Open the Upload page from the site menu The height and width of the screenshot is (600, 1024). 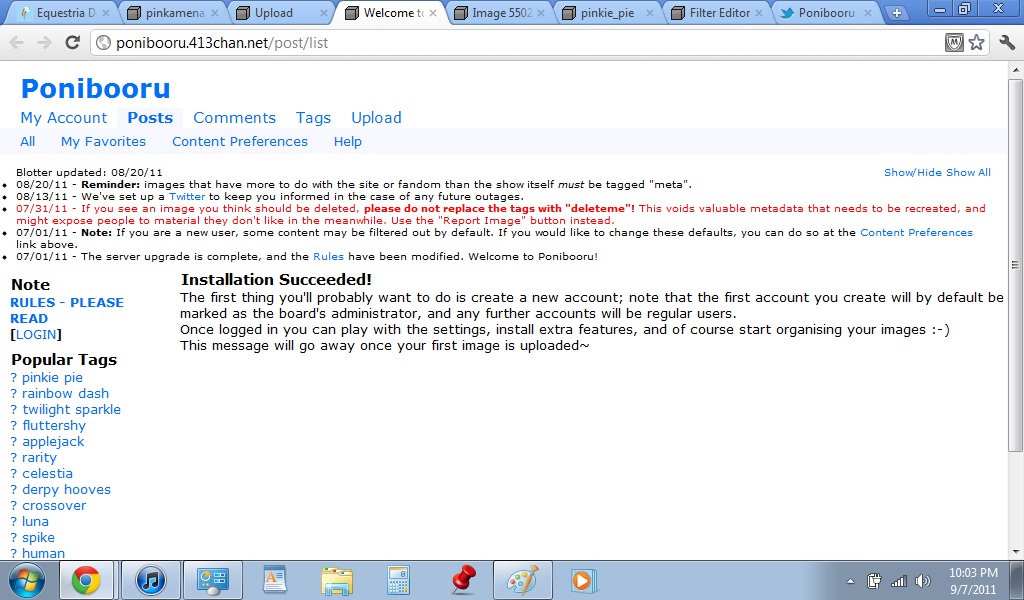pyautogui.click(x=376, y=118)
